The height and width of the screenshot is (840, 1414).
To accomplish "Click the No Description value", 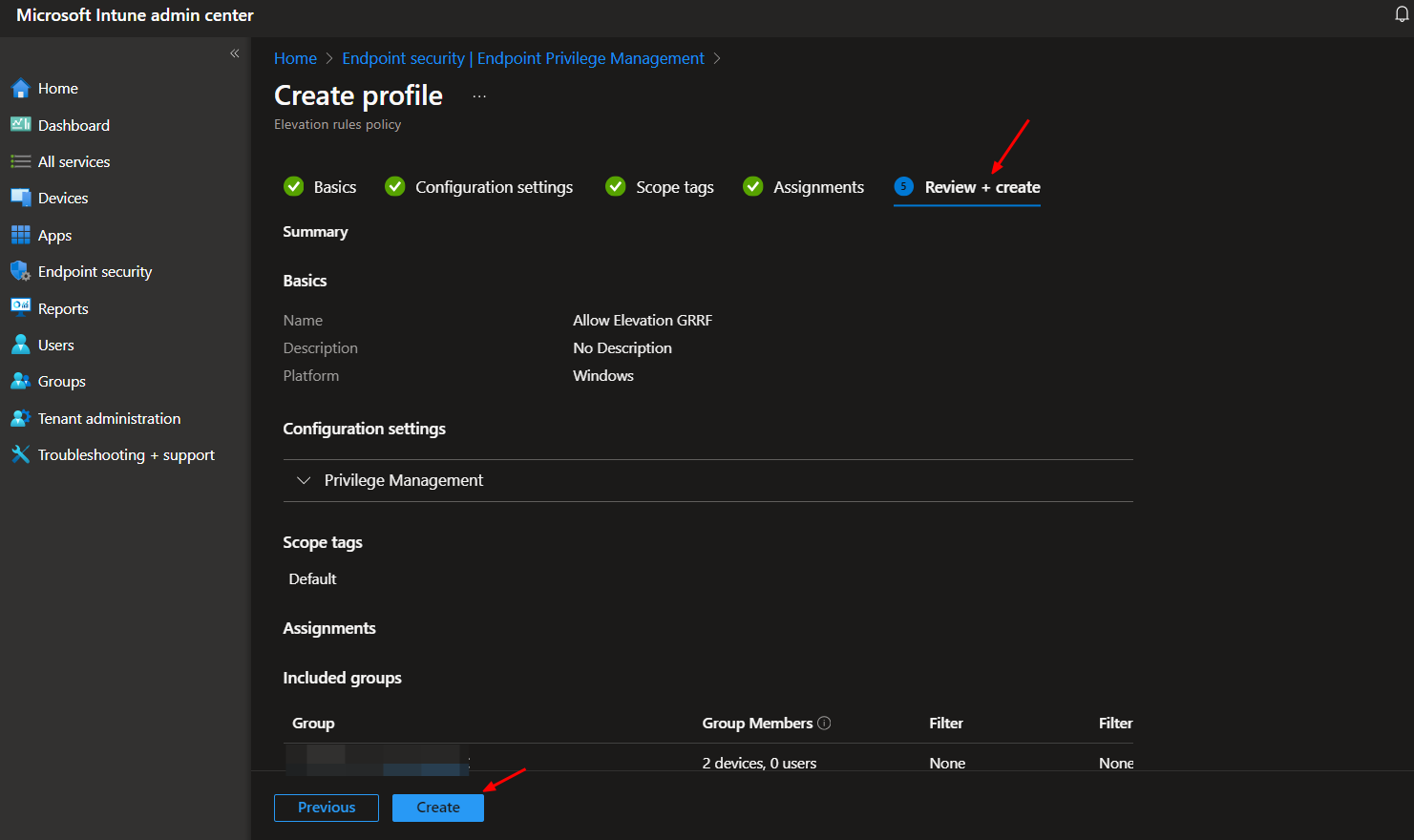I will (623, 348).
